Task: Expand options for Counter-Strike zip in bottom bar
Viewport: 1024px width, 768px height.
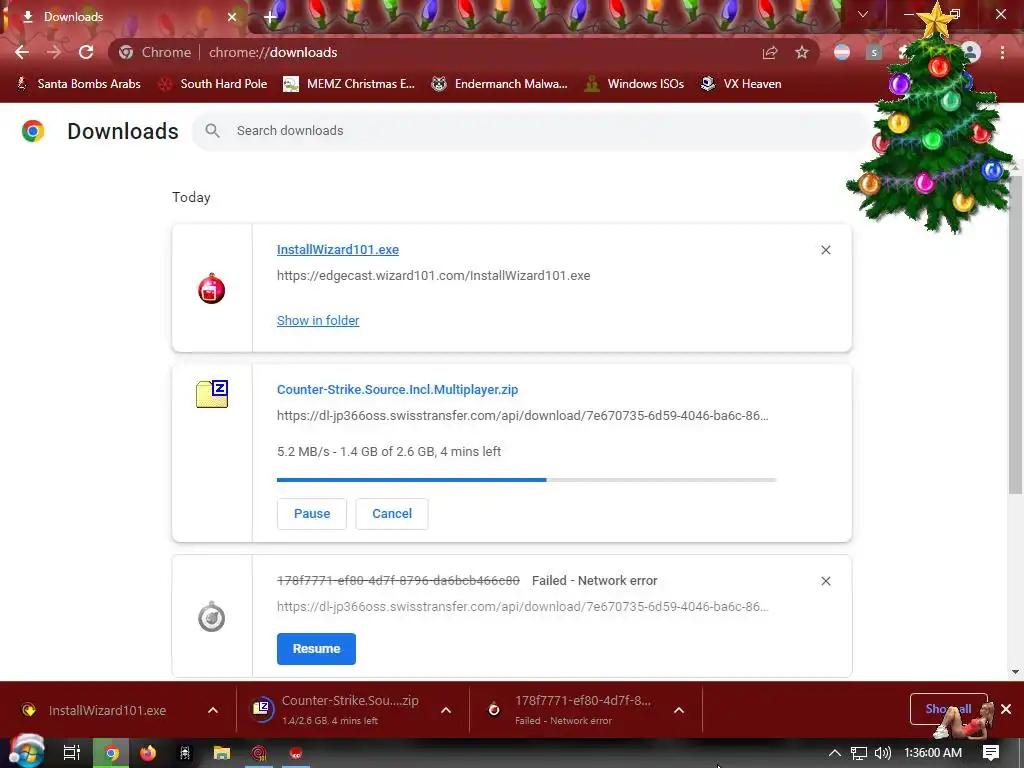Action: (x=446, y=710)
